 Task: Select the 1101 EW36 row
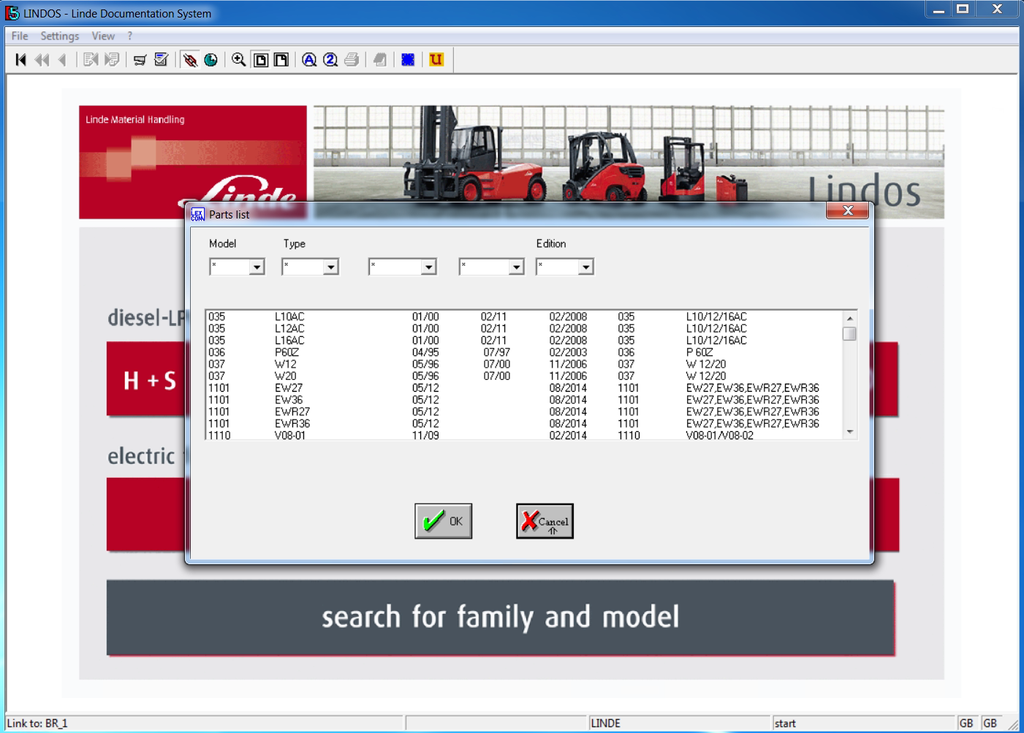click(x=524, y=400)
